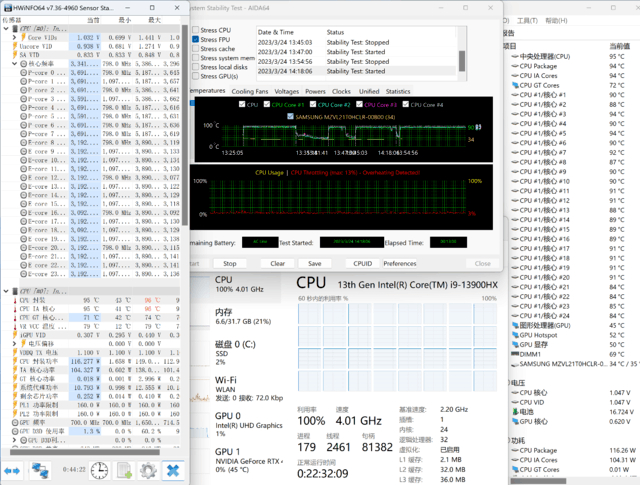The image size is (640, 485).
Task: Open HWiNFO sensor settings gear icon
Action: [147, 469]
